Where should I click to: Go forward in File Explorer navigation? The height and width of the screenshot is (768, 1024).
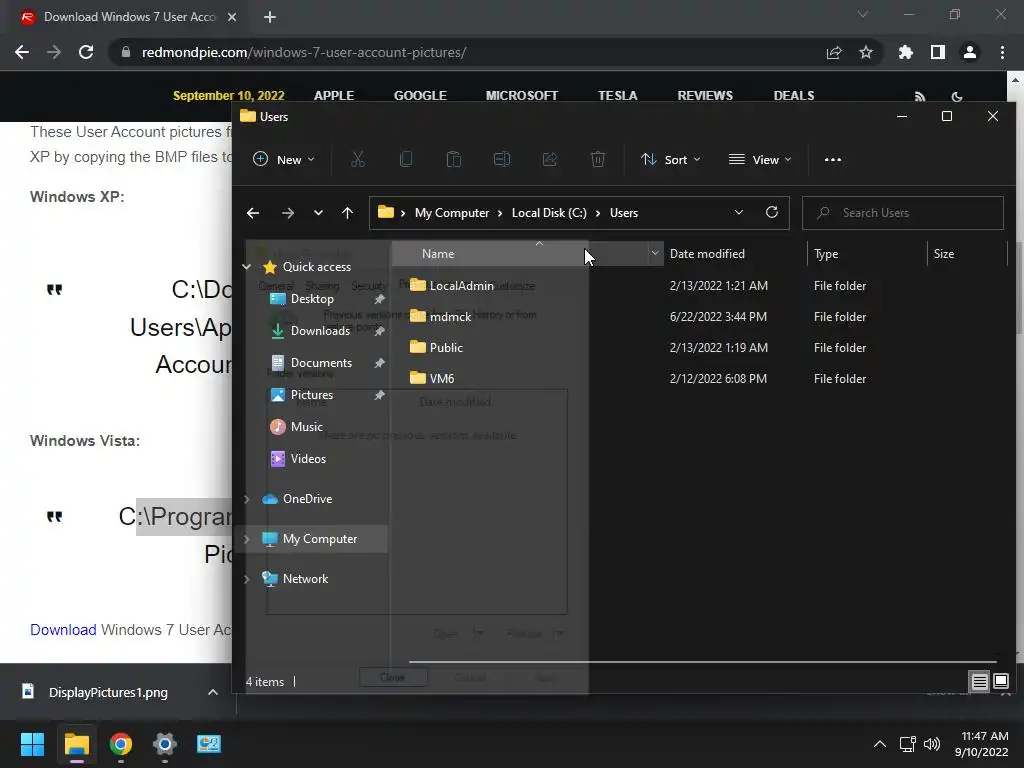click(x=287, y=213)
